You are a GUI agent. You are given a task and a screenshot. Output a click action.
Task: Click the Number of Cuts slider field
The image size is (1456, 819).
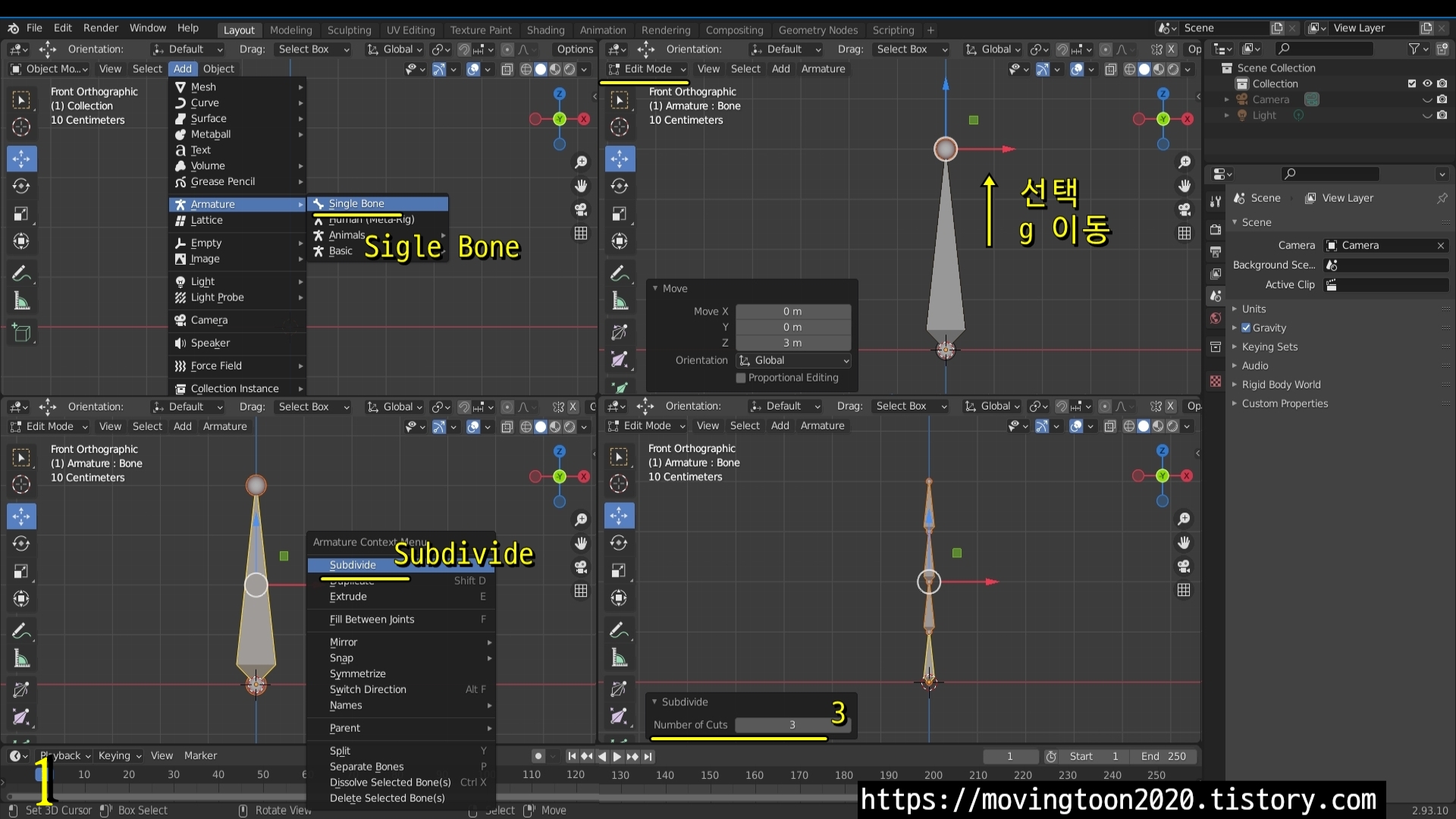pos(792,725)
